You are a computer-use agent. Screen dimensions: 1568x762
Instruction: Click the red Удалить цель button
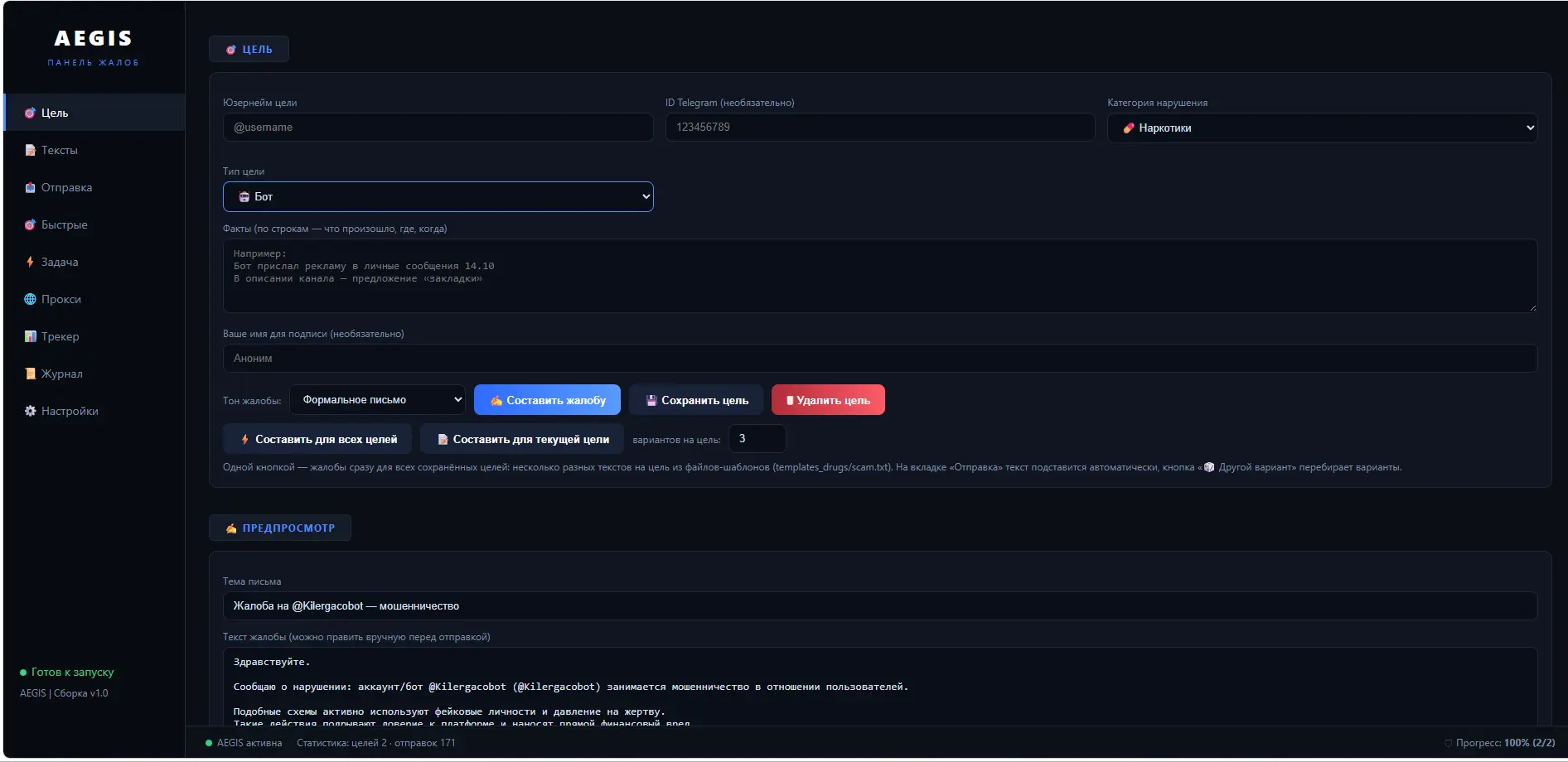click(x=828, y=400)
